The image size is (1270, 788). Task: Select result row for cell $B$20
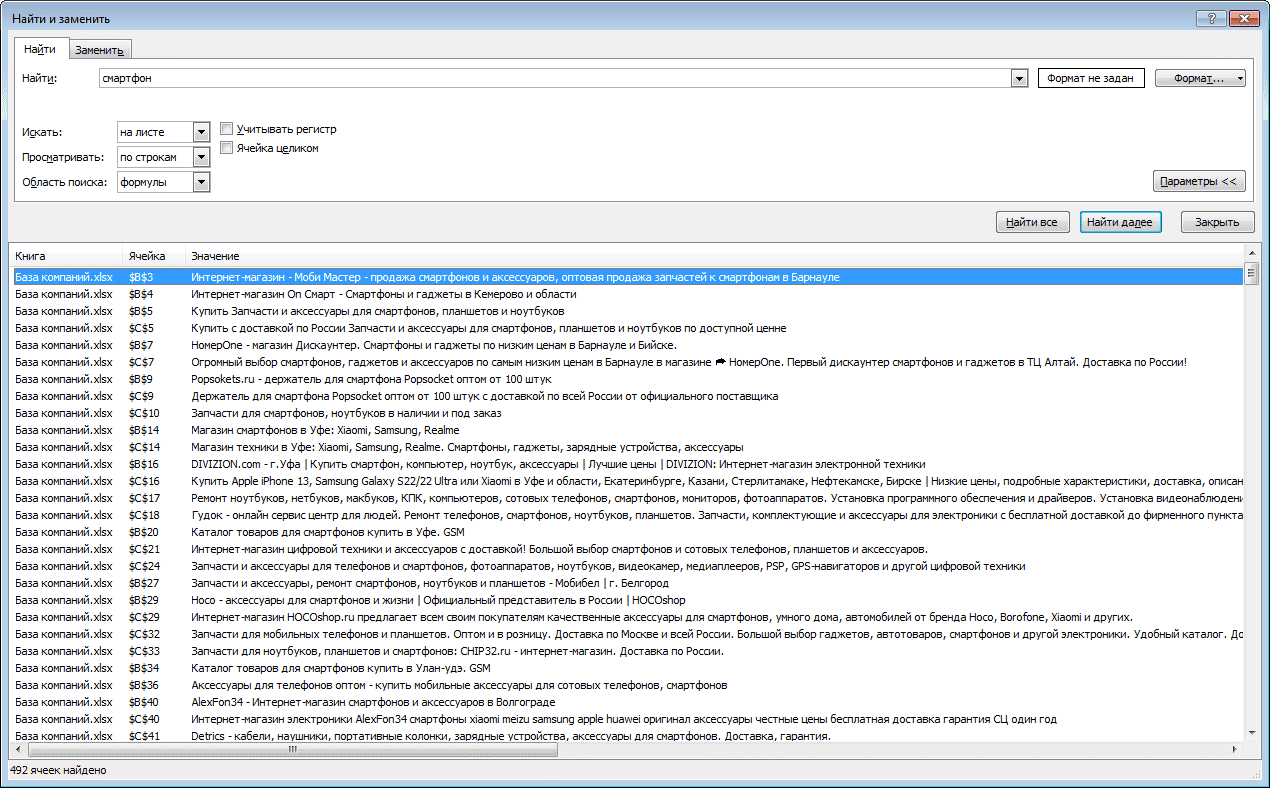pyautogui.click(x=627, y=532)
